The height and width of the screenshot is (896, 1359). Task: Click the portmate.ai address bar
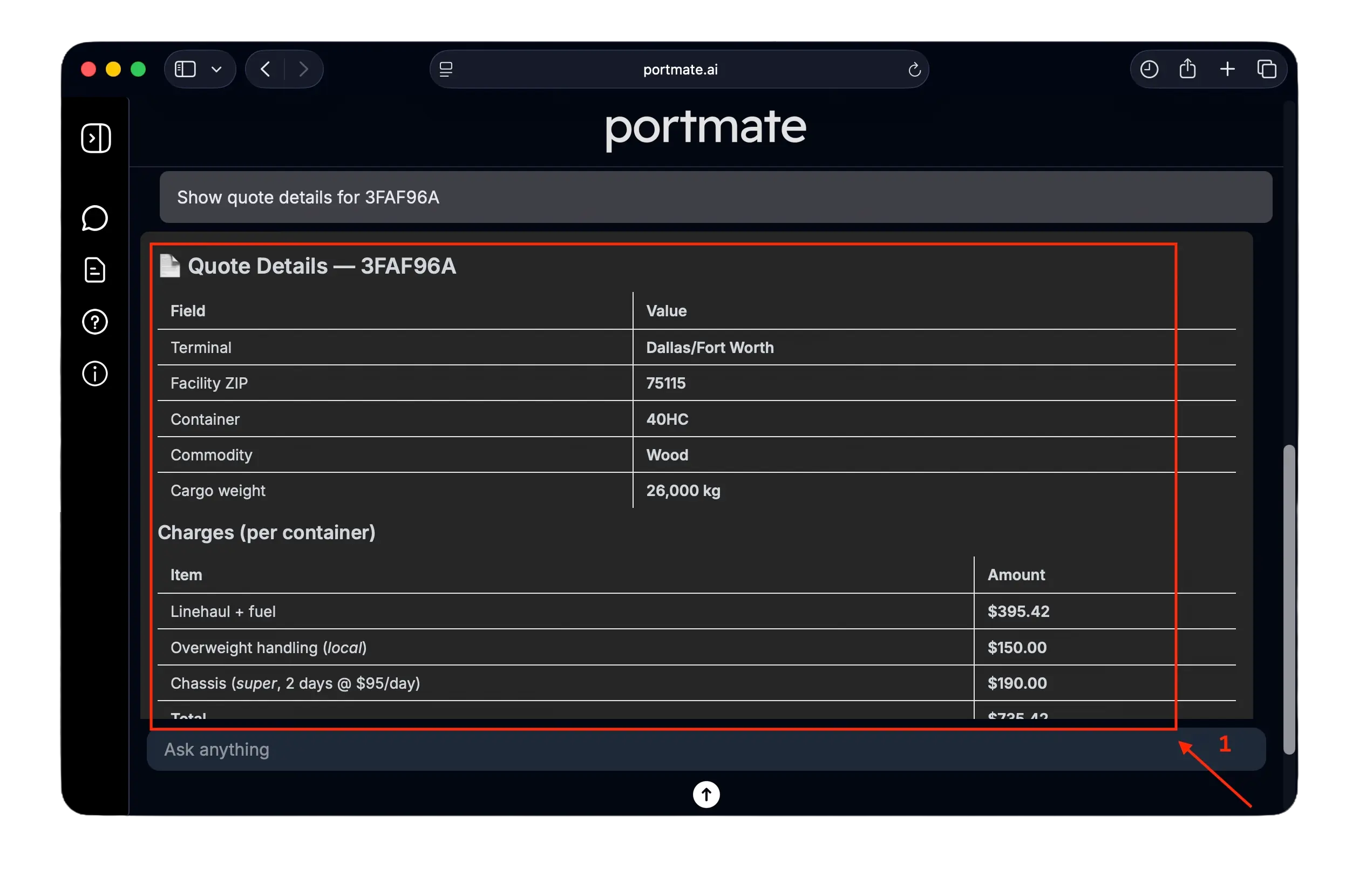click(x=679, y=69)
